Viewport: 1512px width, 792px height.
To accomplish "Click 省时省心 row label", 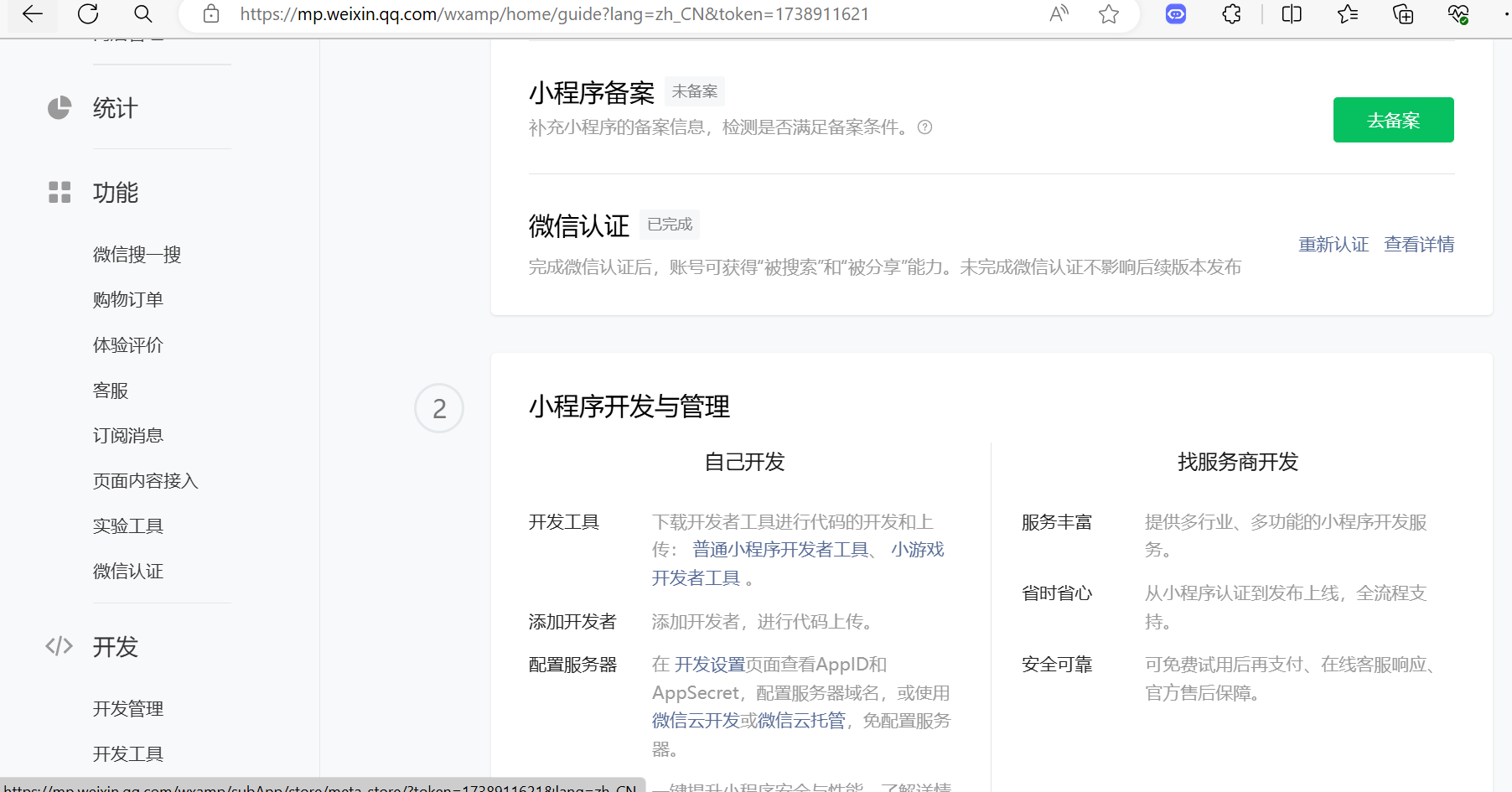I will (1057, 593).
